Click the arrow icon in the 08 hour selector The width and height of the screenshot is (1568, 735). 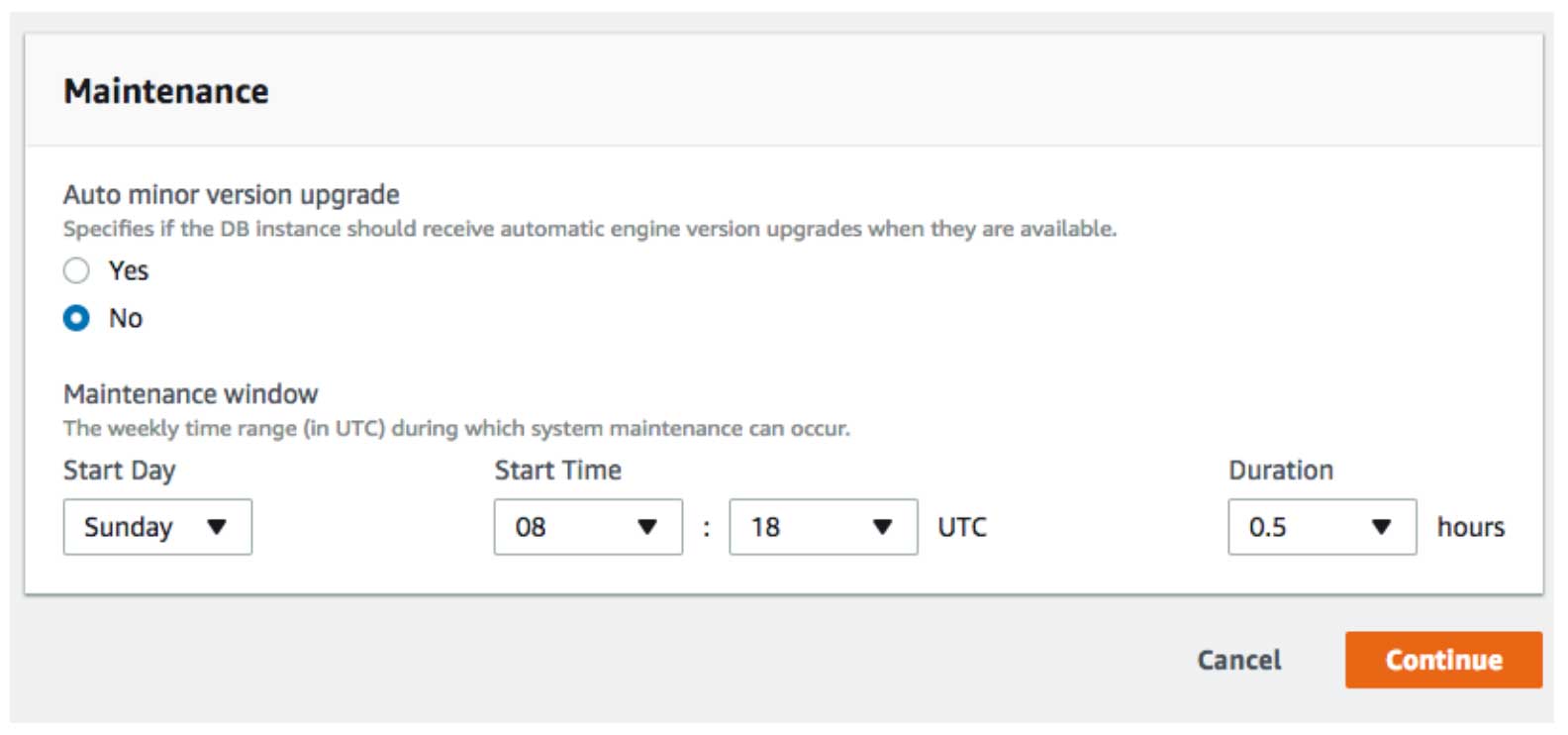pyautogui.click(x=647, y=527)
